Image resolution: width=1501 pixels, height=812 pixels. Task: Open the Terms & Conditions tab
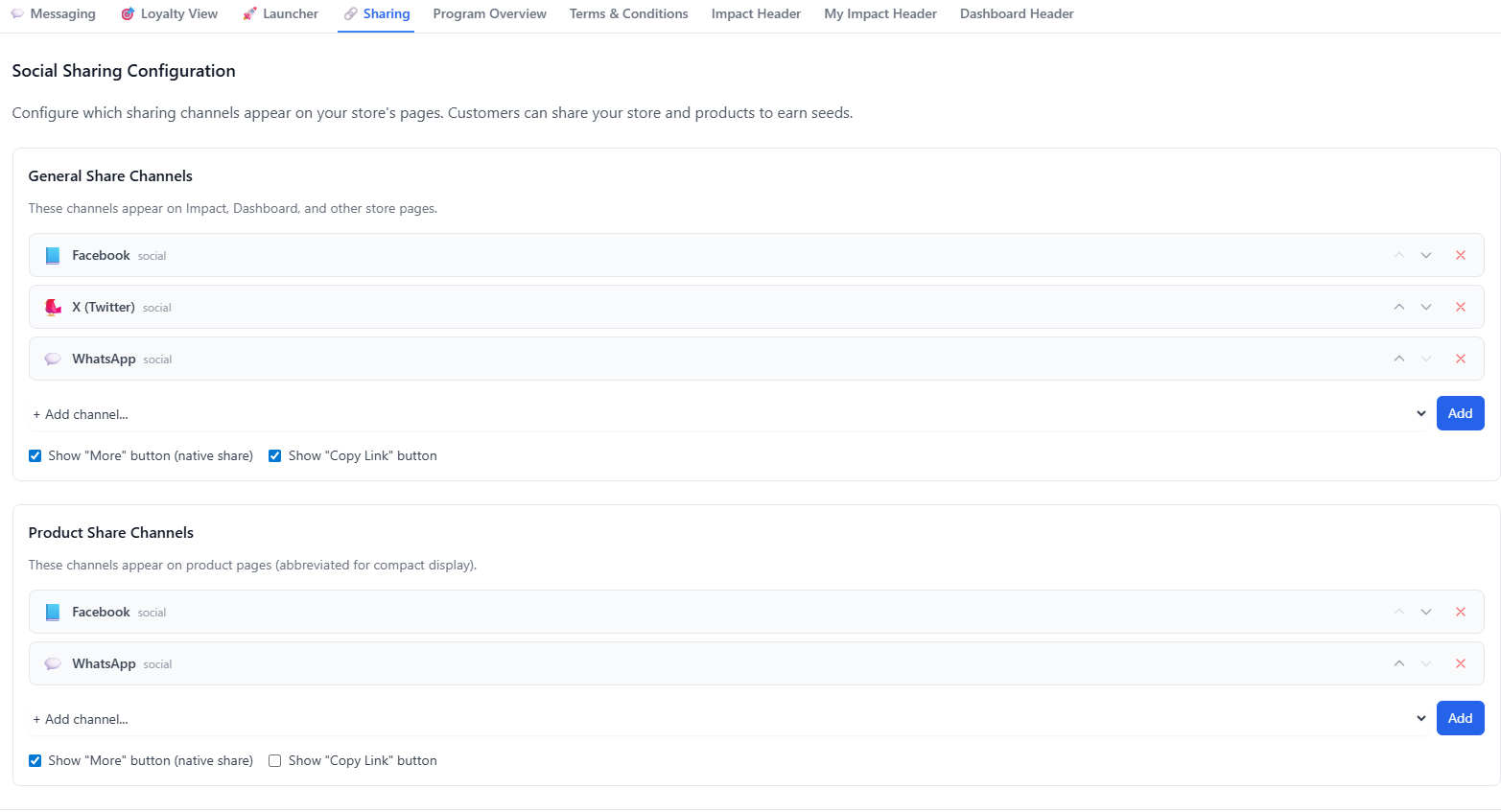pyautogui.click(x=628, y=14)
